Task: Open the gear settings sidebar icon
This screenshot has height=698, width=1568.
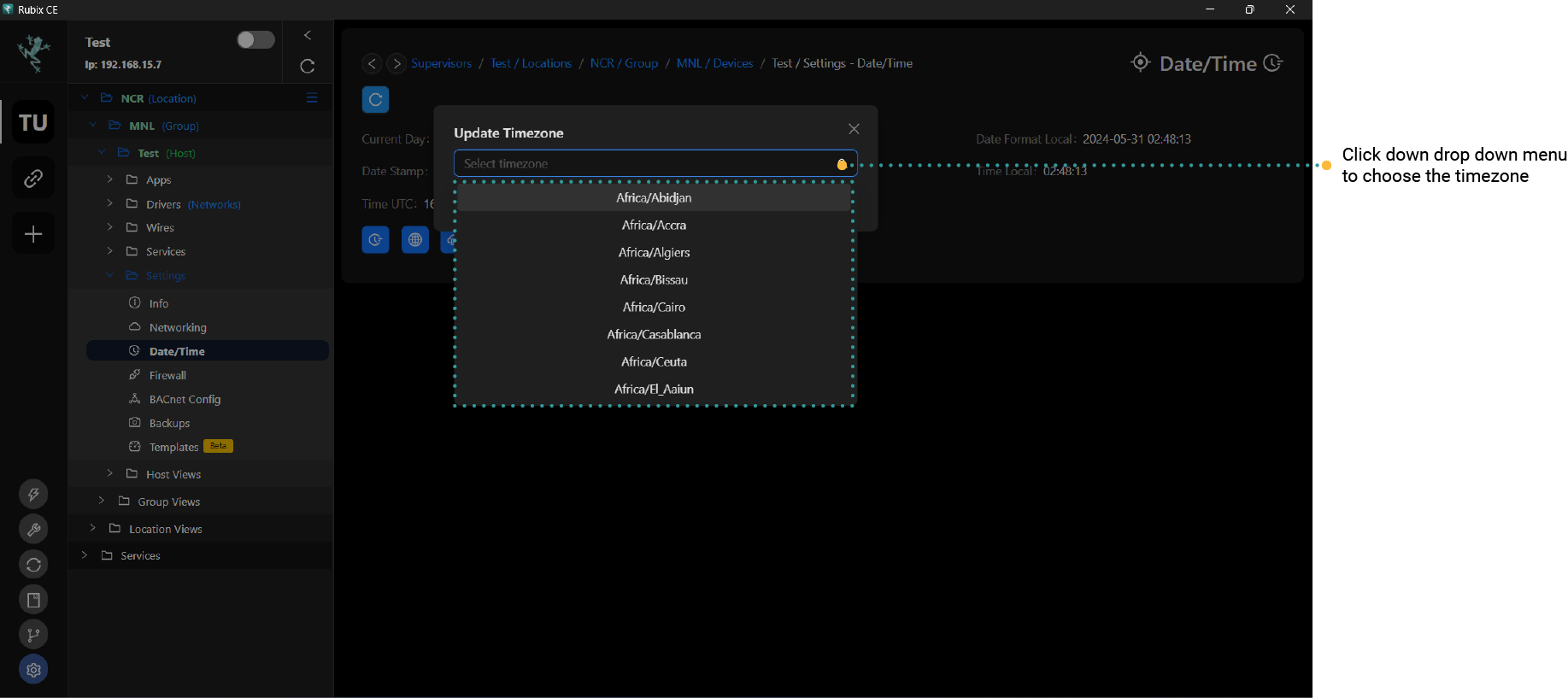Action: coord(33,670)
